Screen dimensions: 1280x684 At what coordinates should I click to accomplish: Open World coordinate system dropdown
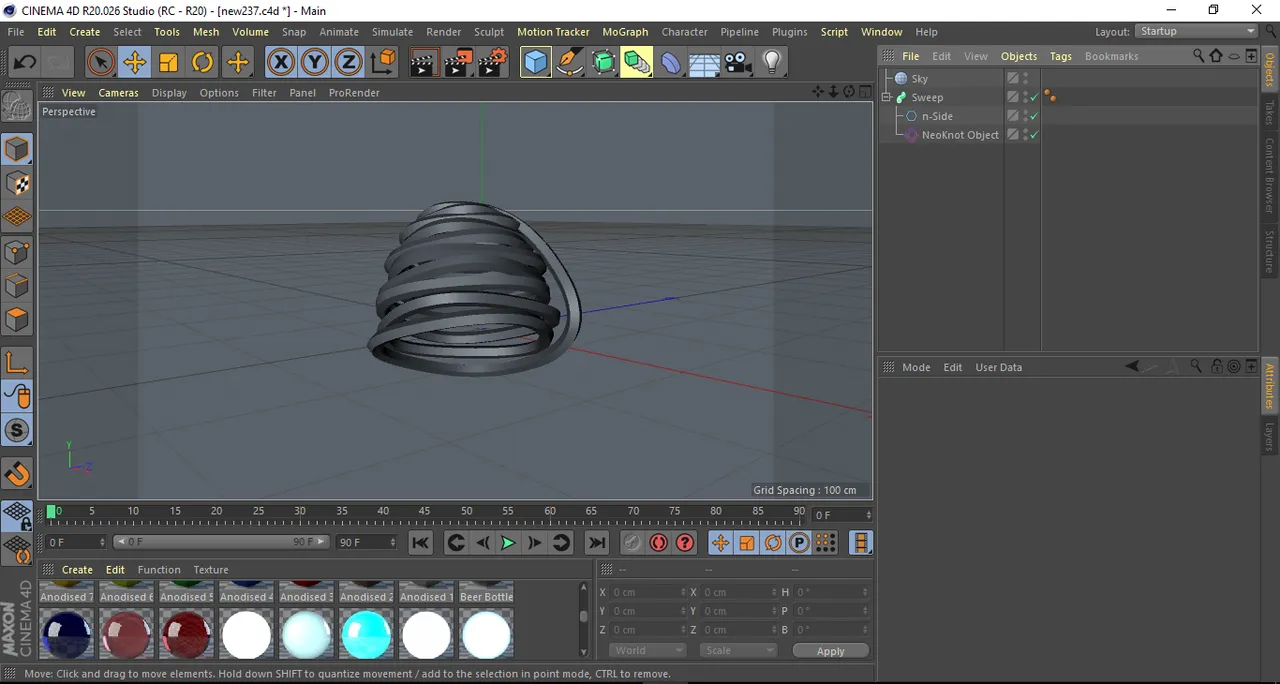[x=646, y=650]
